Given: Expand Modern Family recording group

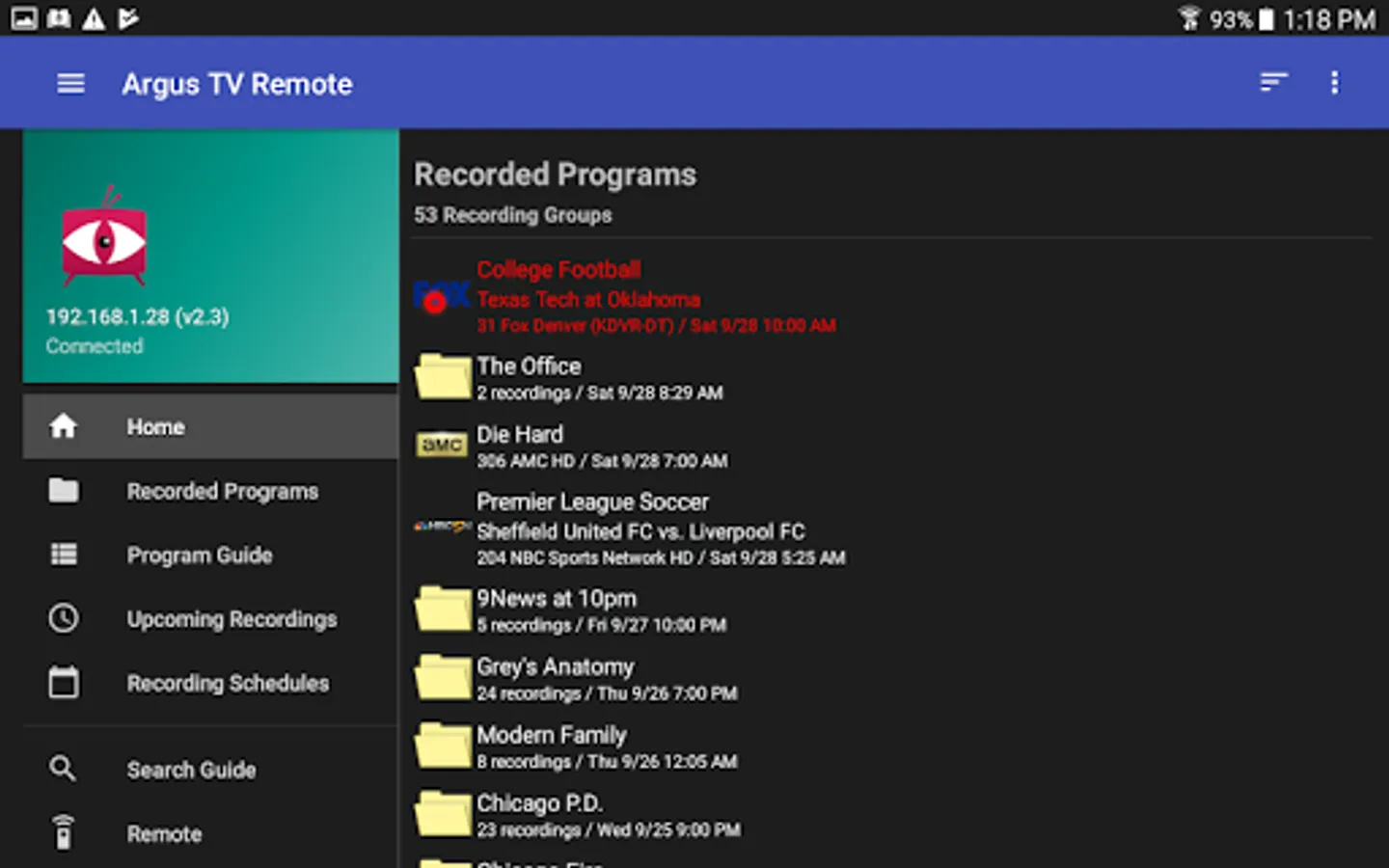Looking at the screenshot, I should pos(892,747).
